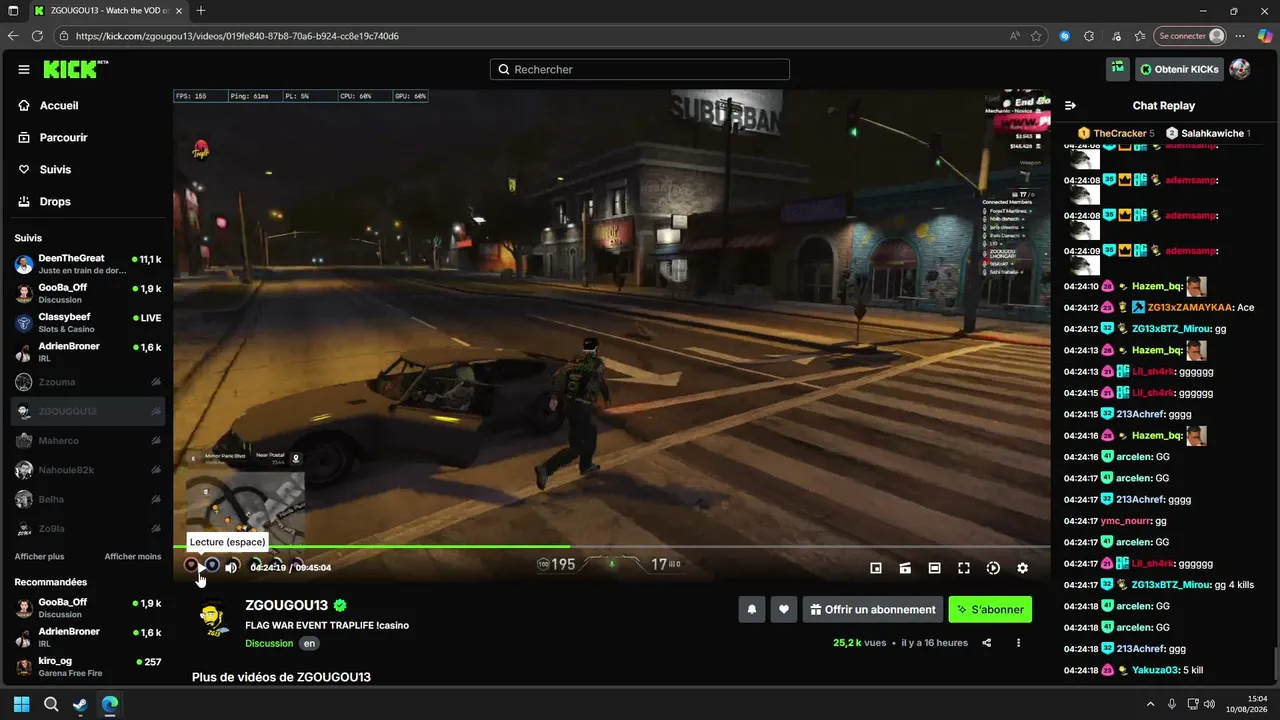The image size is (1280, 720).
Task: Click Salahkawiche in the chat leaderboard
Action: coord(1212,133)
